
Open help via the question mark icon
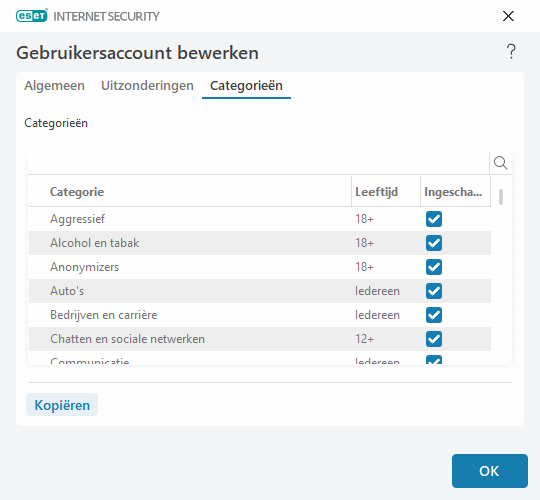511,52
